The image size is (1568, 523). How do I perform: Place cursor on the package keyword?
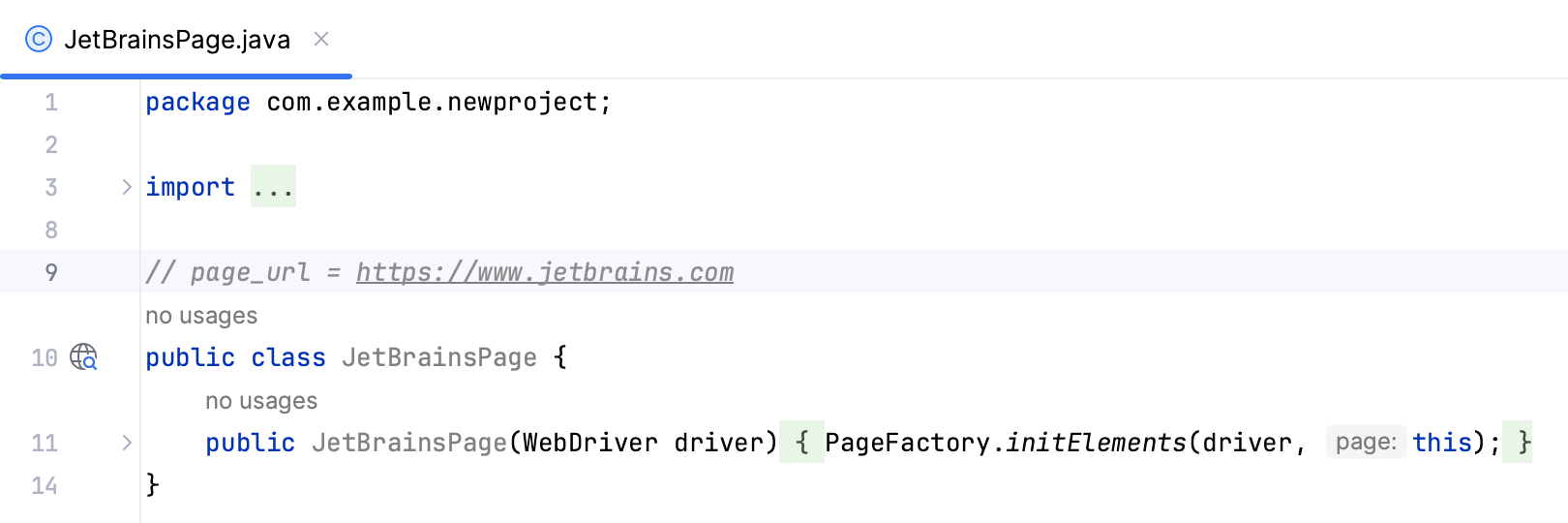pyautogui.click(x=197, y=102)
